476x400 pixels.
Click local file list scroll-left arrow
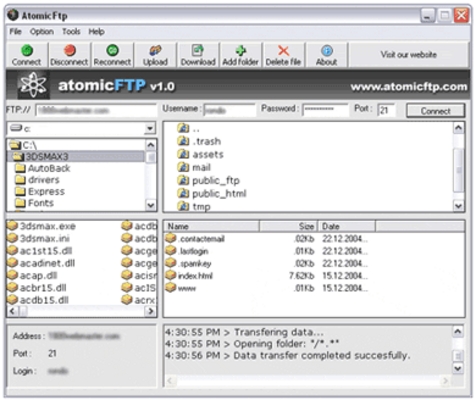[13, 311]
